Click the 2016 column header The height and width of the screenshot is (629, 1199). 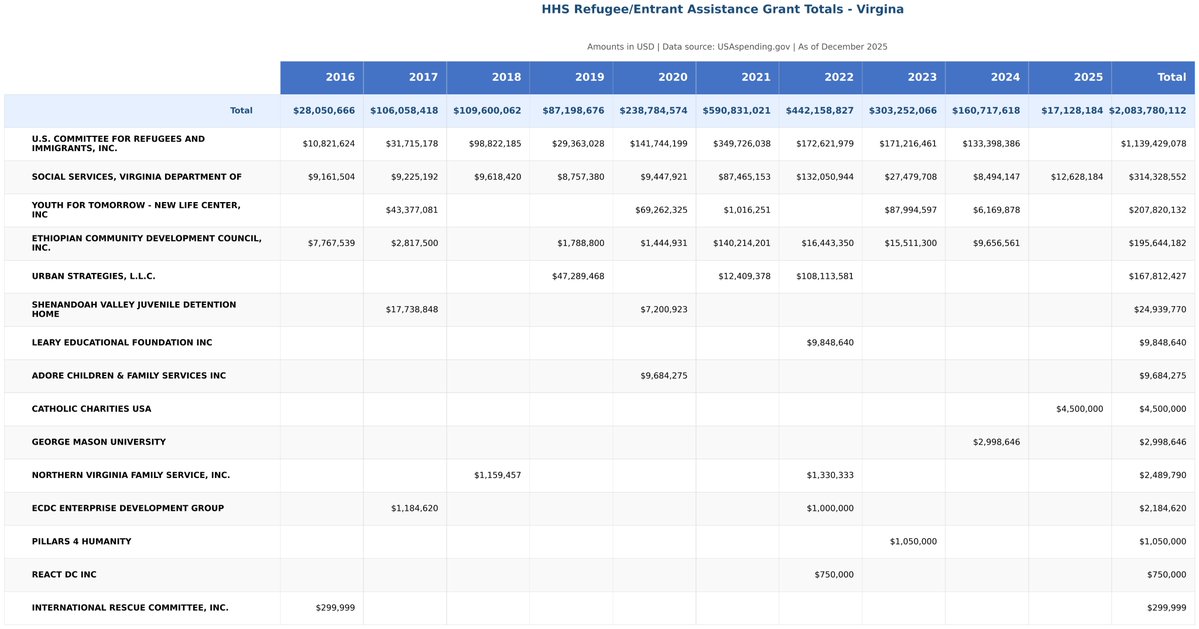[x=322, y=77]
